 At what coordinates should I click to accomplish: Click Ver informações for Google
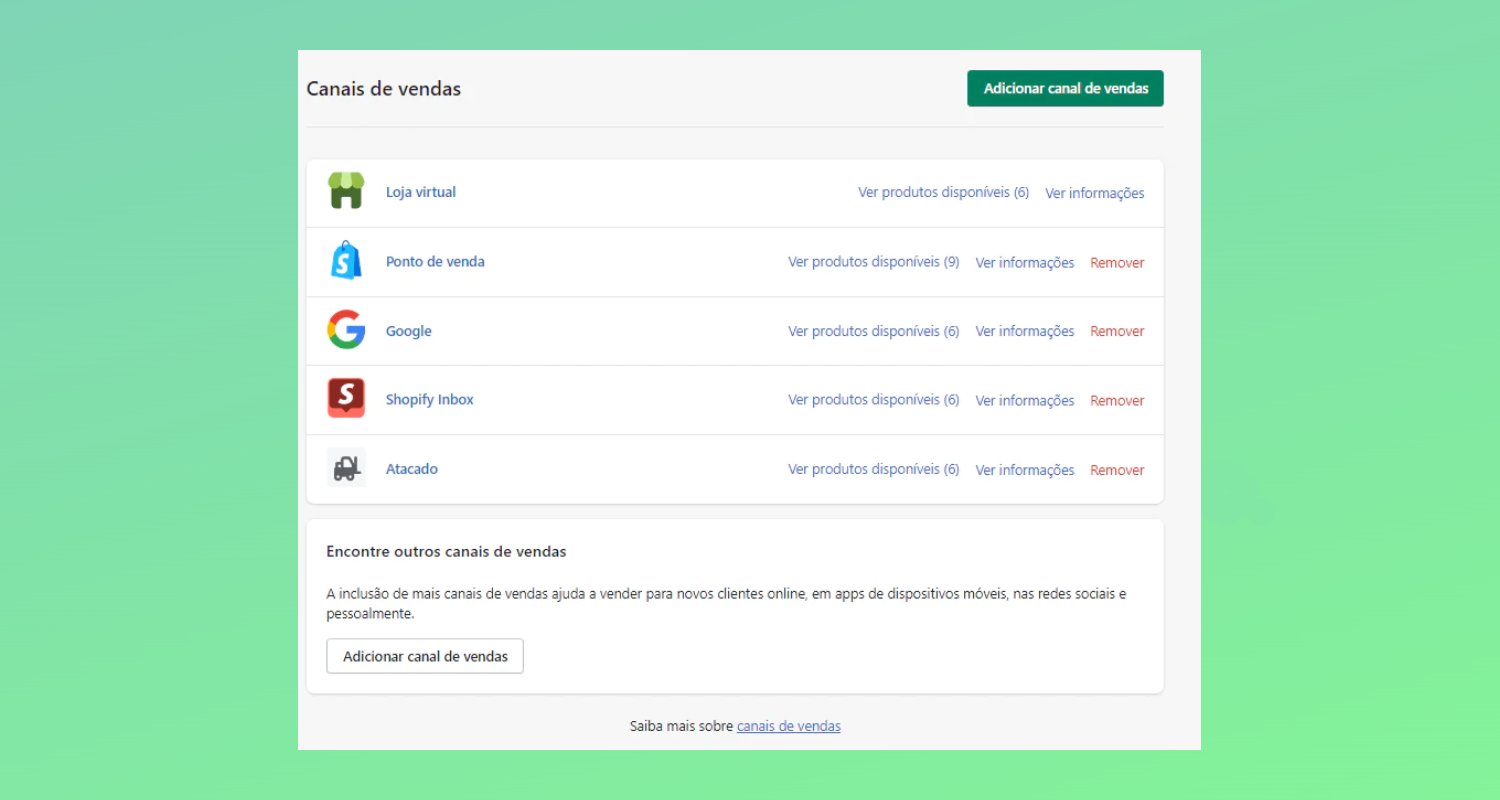click(x=1025, y=331)
